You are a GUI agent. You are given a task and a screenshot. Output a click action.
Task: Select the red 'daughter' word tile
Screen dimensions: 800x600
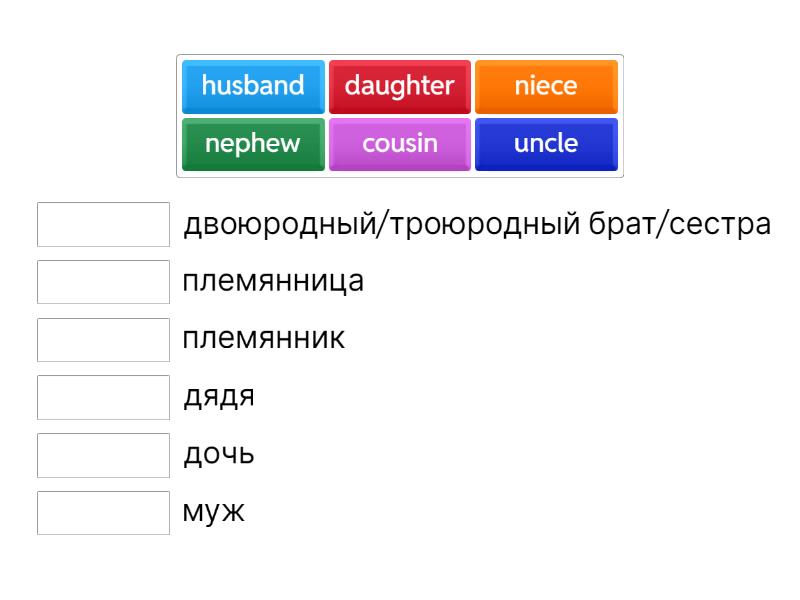399,86
